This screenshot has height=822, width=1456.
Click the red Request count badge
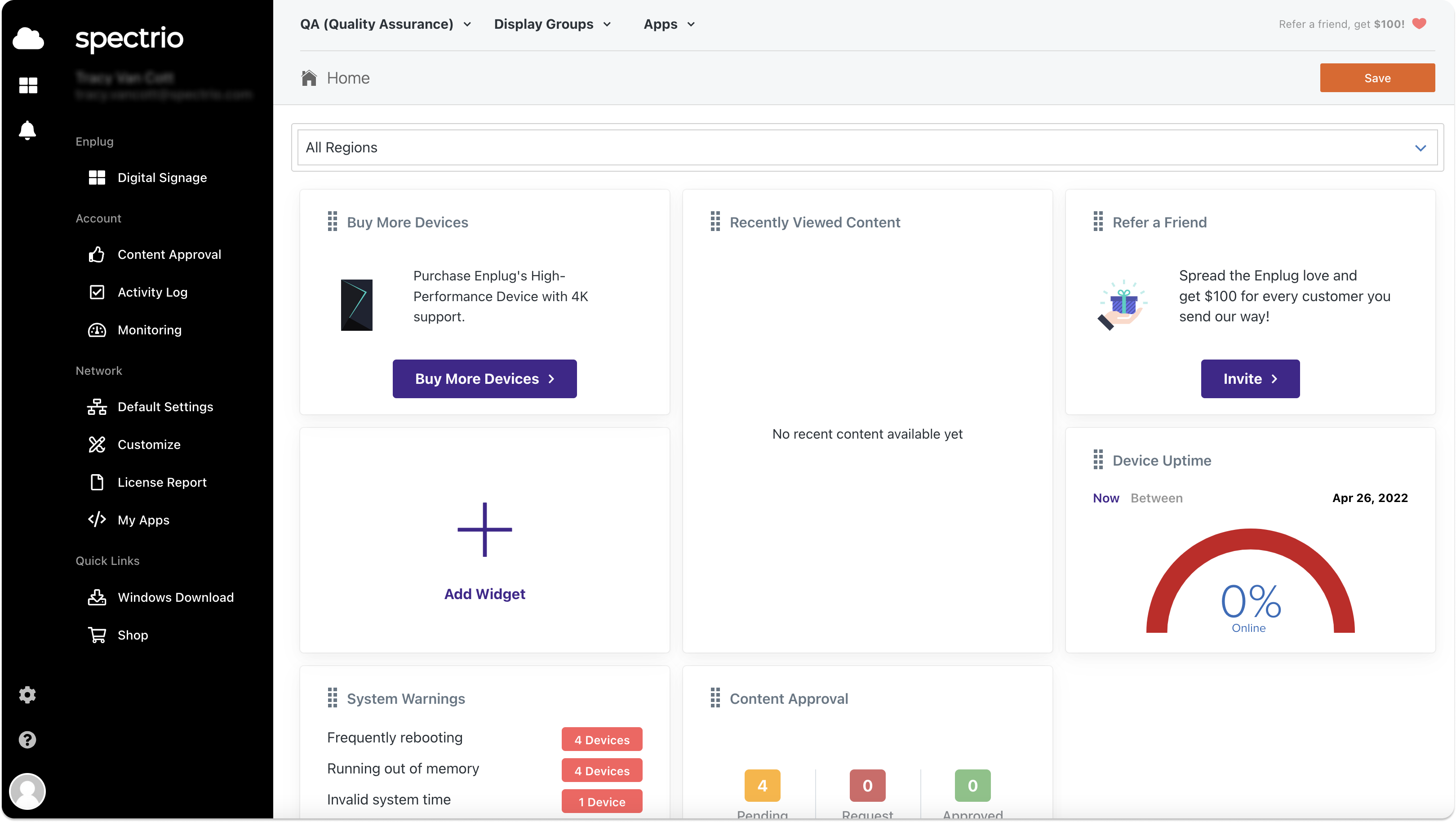867,785
